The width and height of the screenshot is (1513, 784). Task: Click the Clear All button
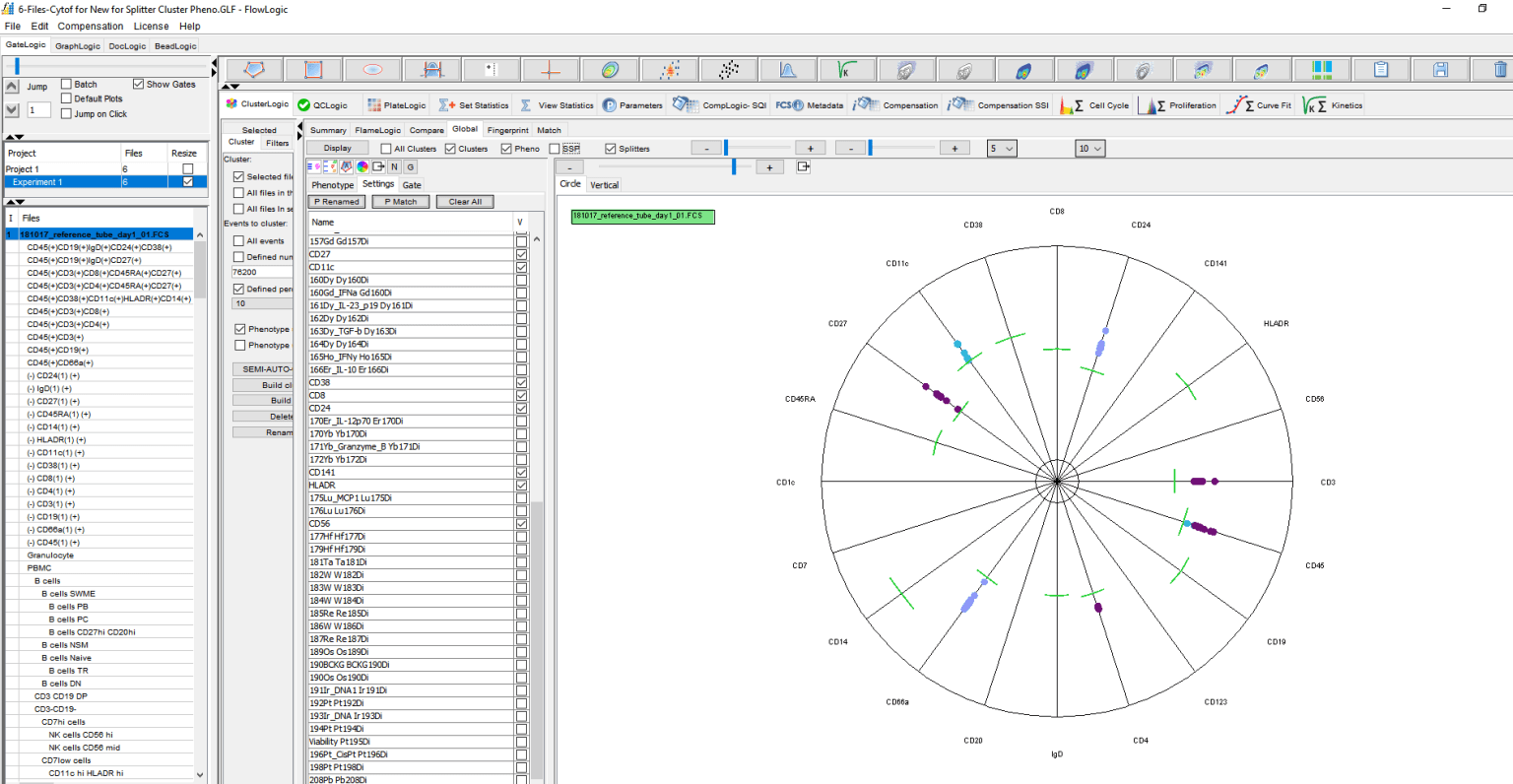point(465,202)
